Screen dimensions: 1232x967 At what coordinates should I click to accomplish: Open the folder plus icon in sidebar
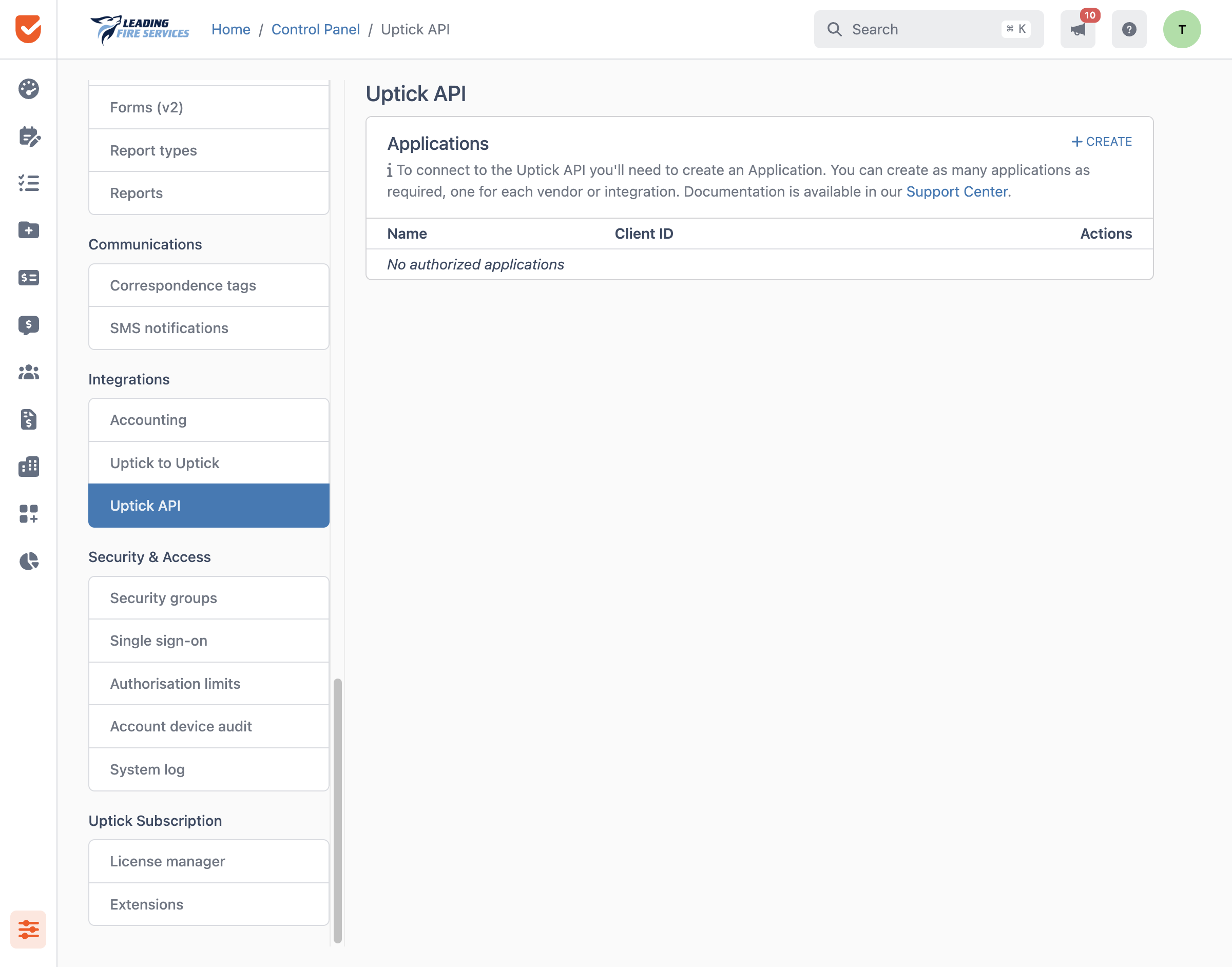28,230
